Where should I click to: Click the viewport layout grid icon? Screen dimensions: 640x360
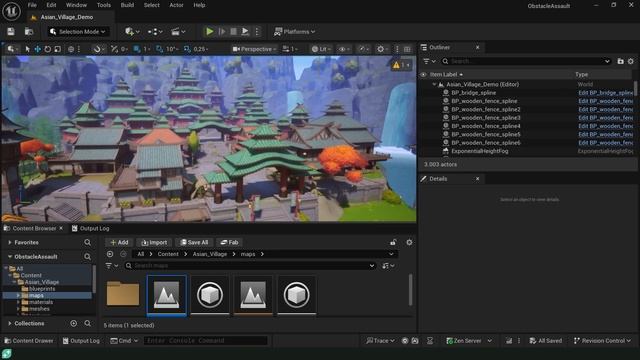coord(407,49)
